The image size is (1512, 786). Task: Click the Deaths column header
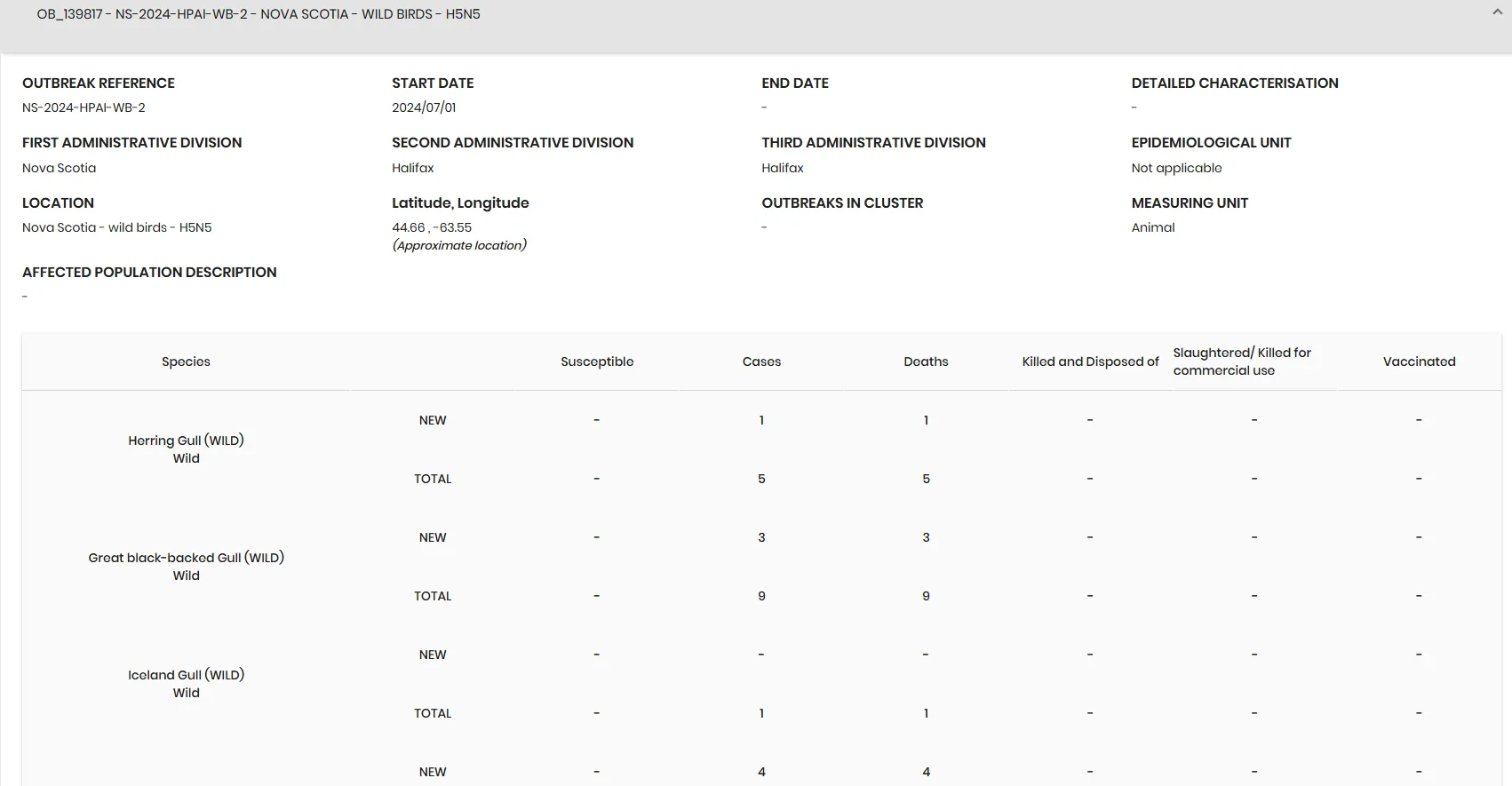click(x=926, y=361)
